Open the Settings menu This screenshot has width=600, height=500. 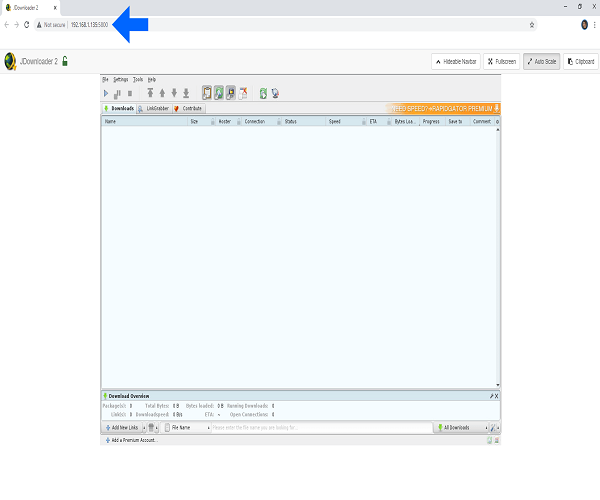point(121,80)
